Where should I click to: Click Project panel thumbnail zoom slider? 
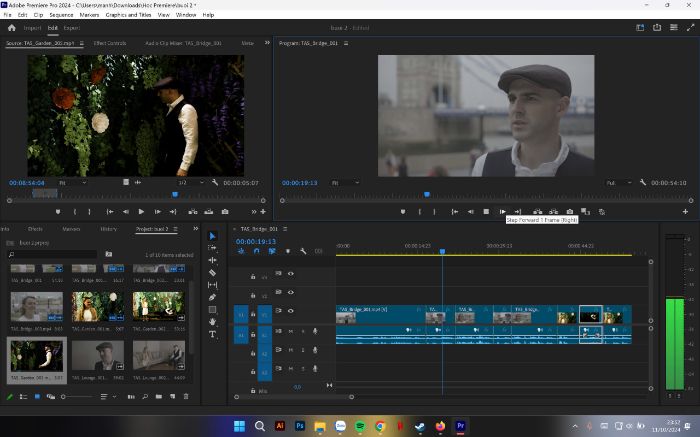click(x=77, y=396)
